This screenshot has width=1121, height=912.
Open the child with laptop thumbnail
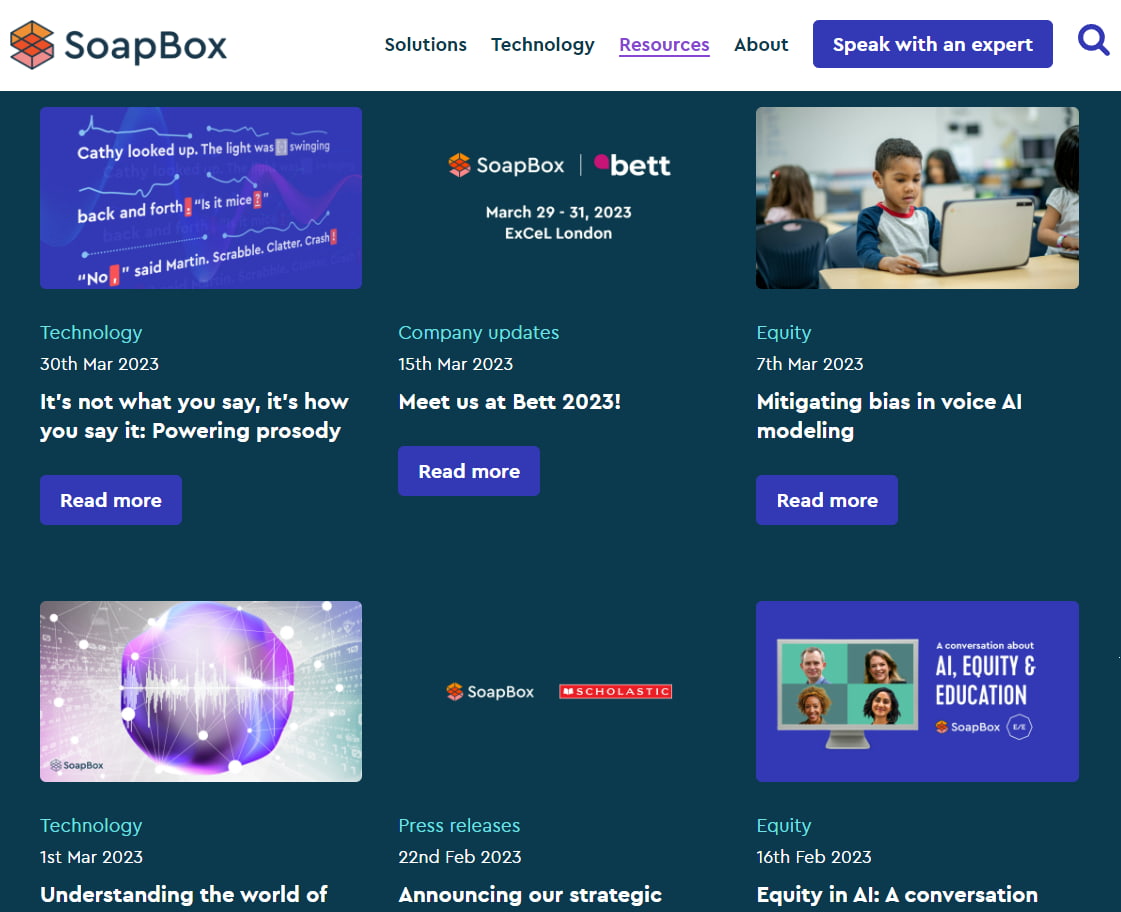917,198
